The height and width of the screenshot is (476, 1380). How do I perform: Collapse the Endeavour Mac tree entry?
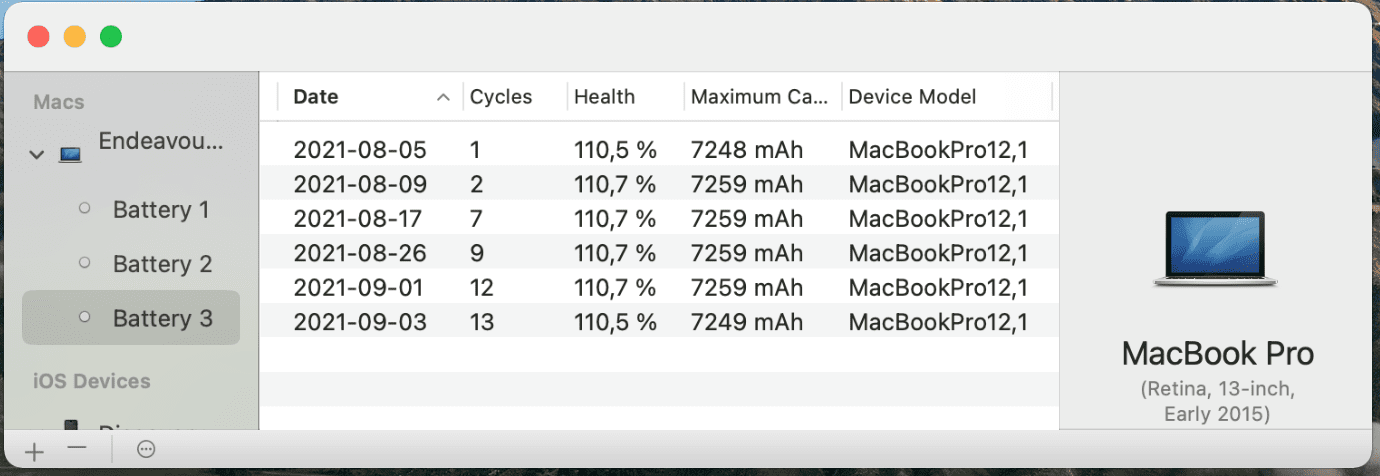point(37,155)
